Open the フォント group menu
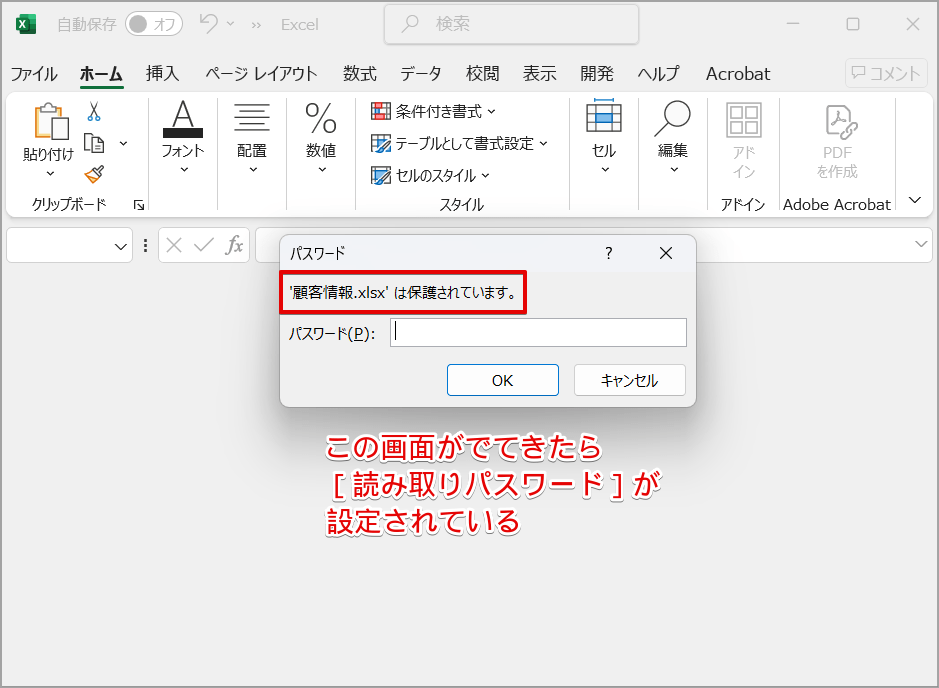Screen dimensions: 939x688 tap(183, 138)
